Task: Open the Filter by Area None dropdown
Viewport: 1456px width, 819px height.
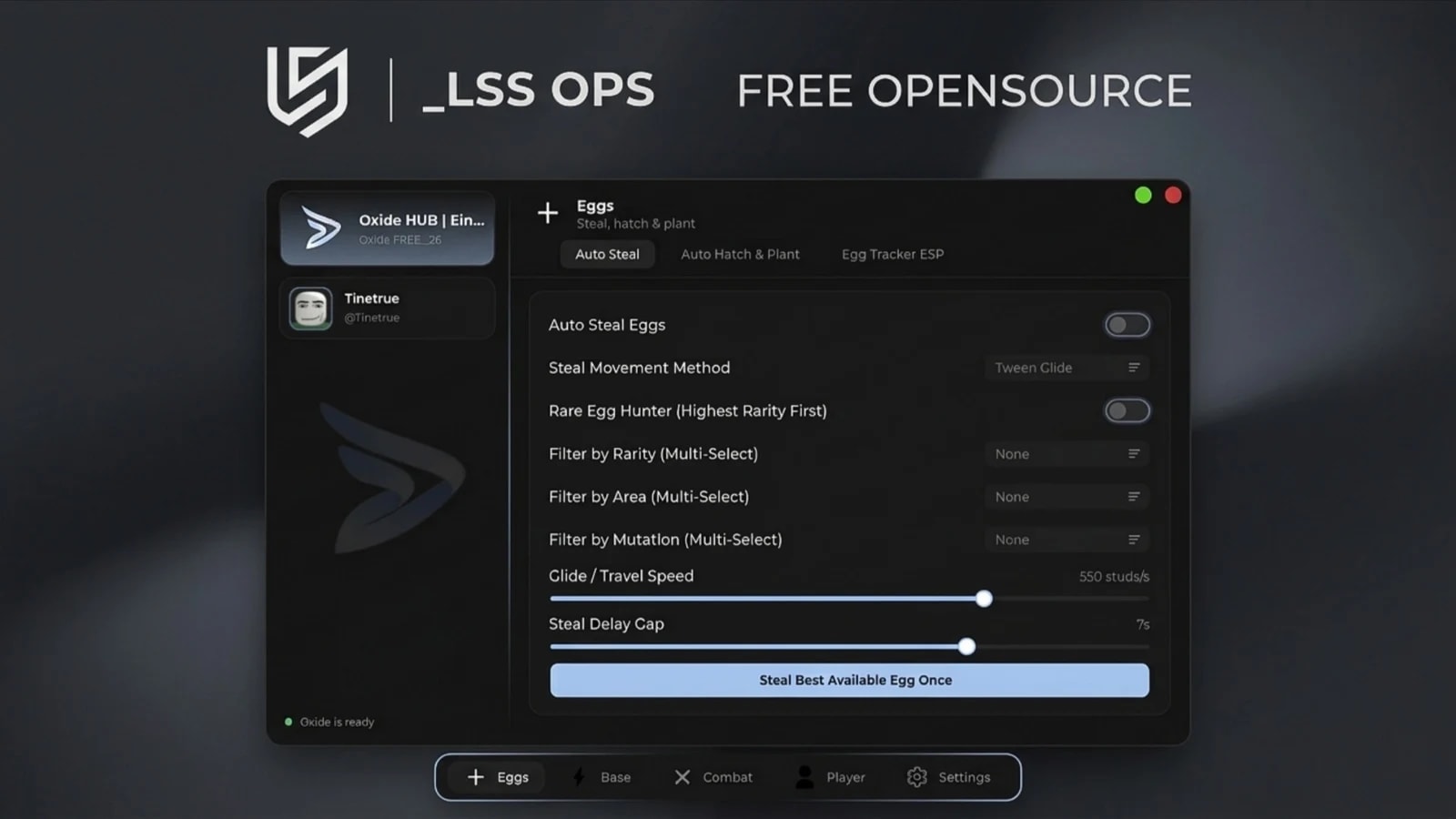Action: tap(1067, 497)
